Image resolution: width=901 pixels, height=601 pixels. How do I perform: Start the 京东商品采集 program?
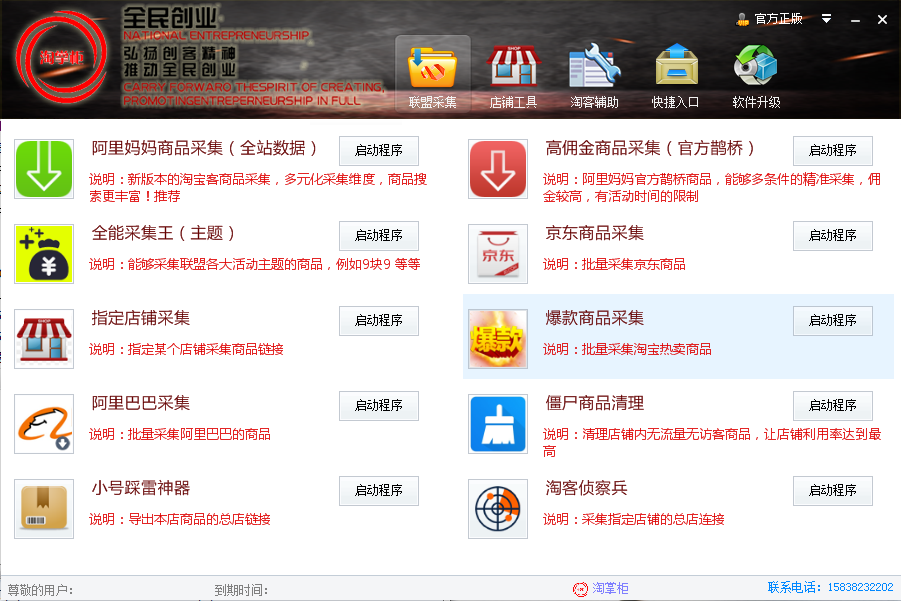(x=833, y=236)
